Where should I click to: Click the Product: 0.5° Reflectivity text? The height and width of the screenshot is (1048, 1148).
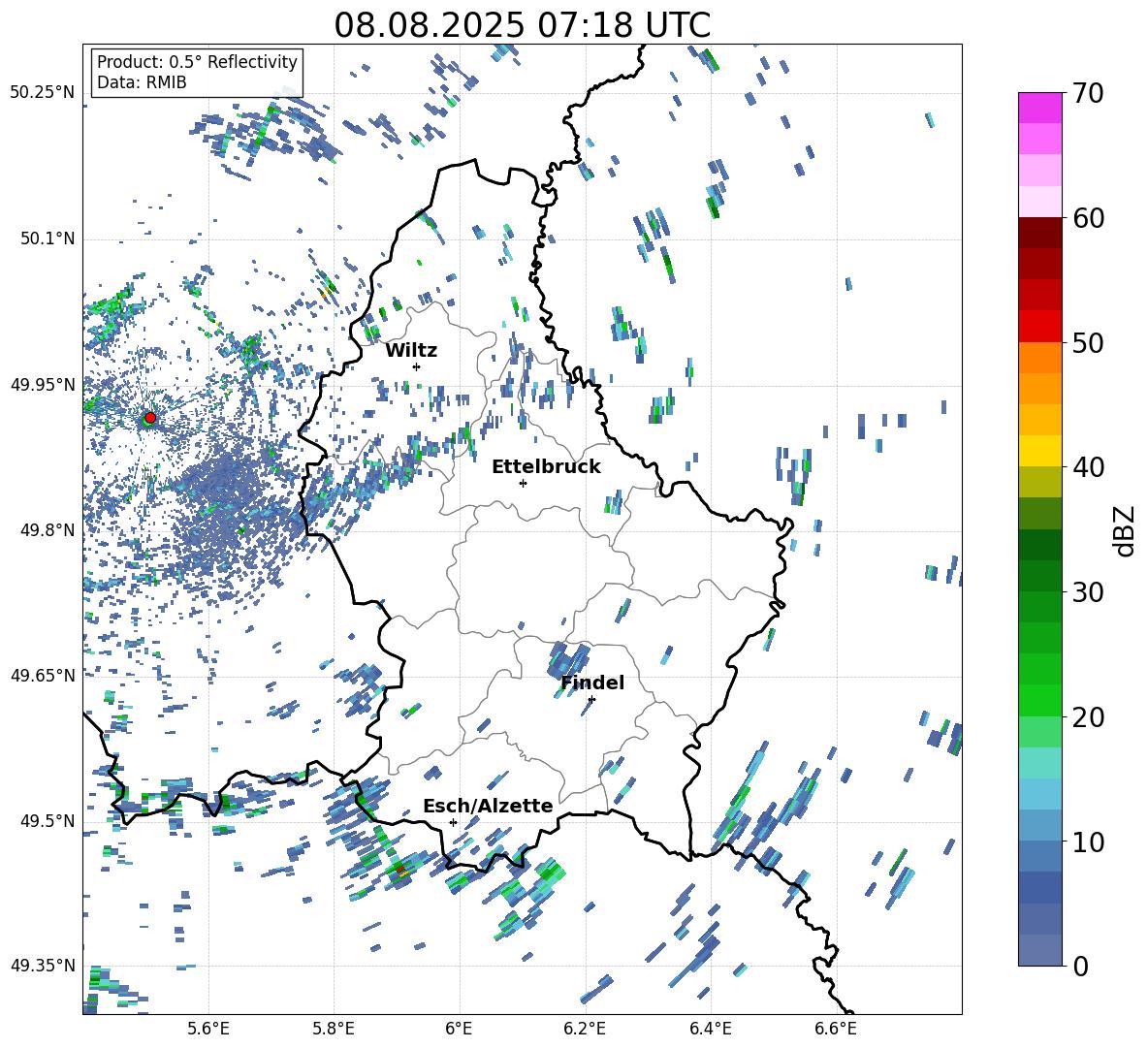tap(197, 61)
